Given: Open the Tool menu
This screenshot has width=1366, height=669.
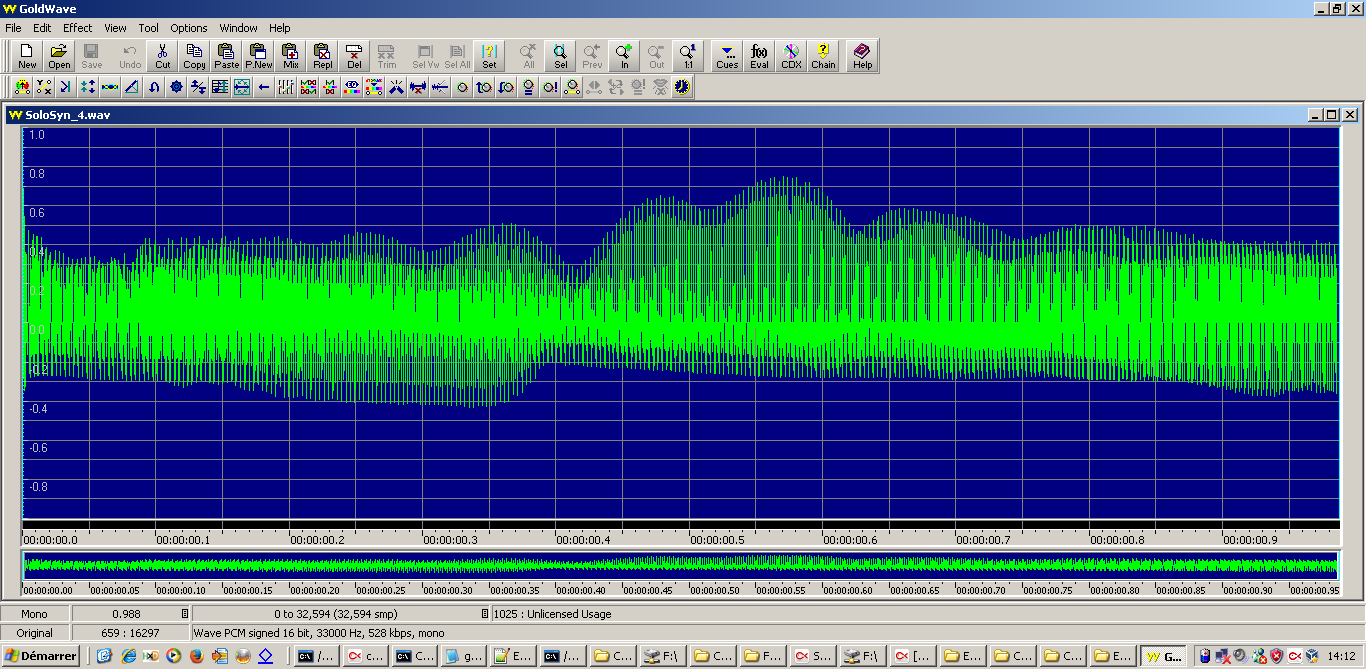Looking at the screenshot, I should [x=149, y=28].
